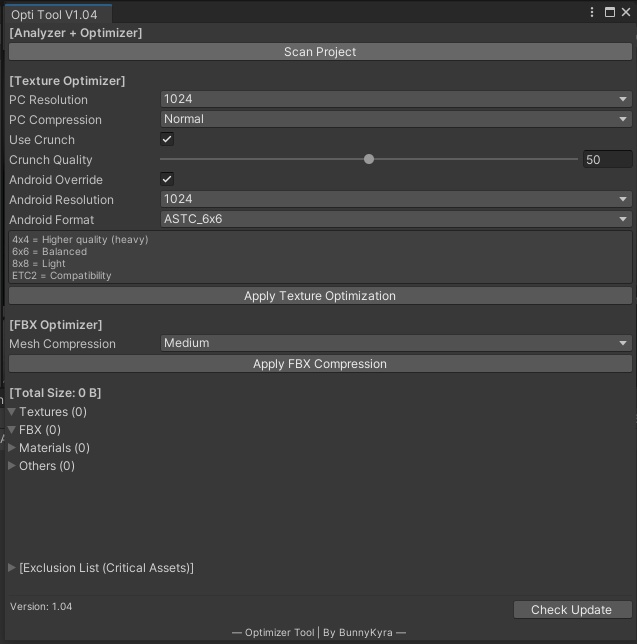637x644 pixels.
Task: Open the Android Resolution dropdown
Action: tap(396, 199)
